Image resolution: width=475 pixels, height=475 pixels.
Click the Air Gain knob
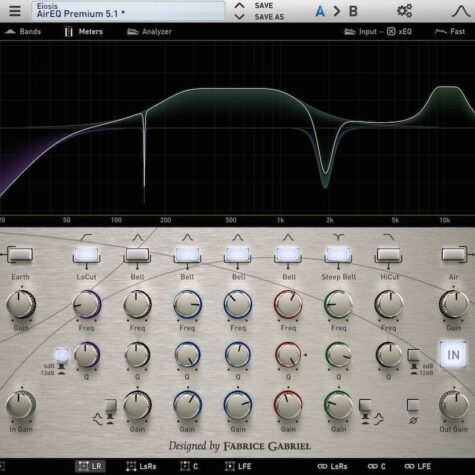[454, 304]
